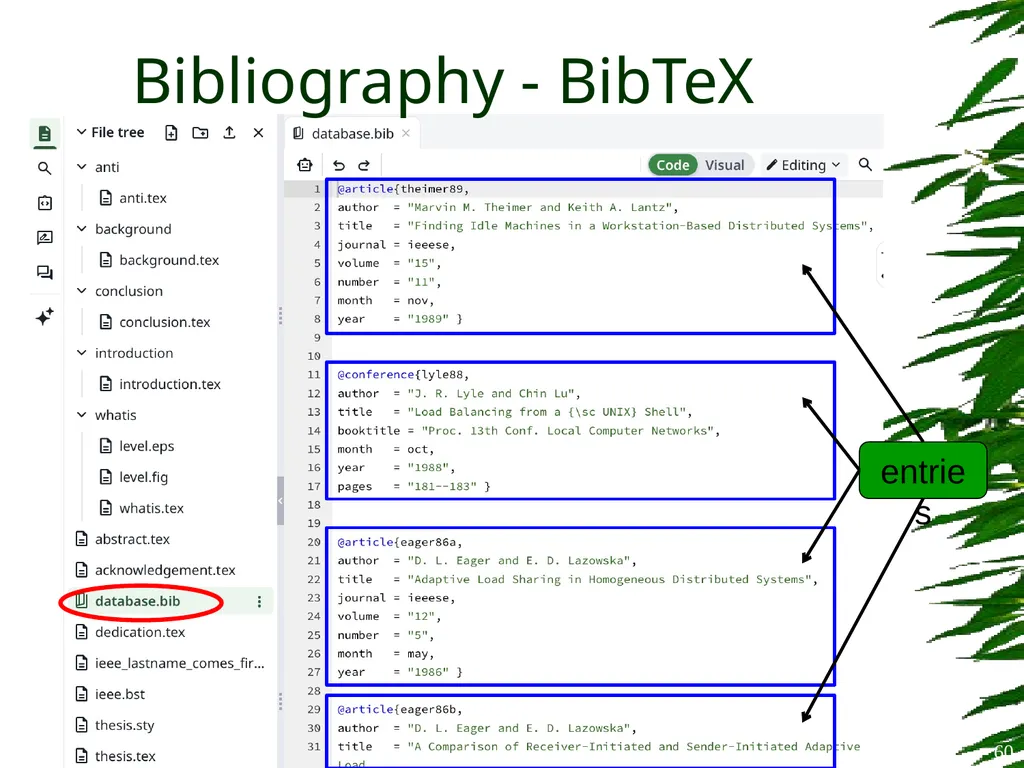This screenshot has height=768, width=1024.
Task: Open search in the editor toolbar
Action: (865, 165)
